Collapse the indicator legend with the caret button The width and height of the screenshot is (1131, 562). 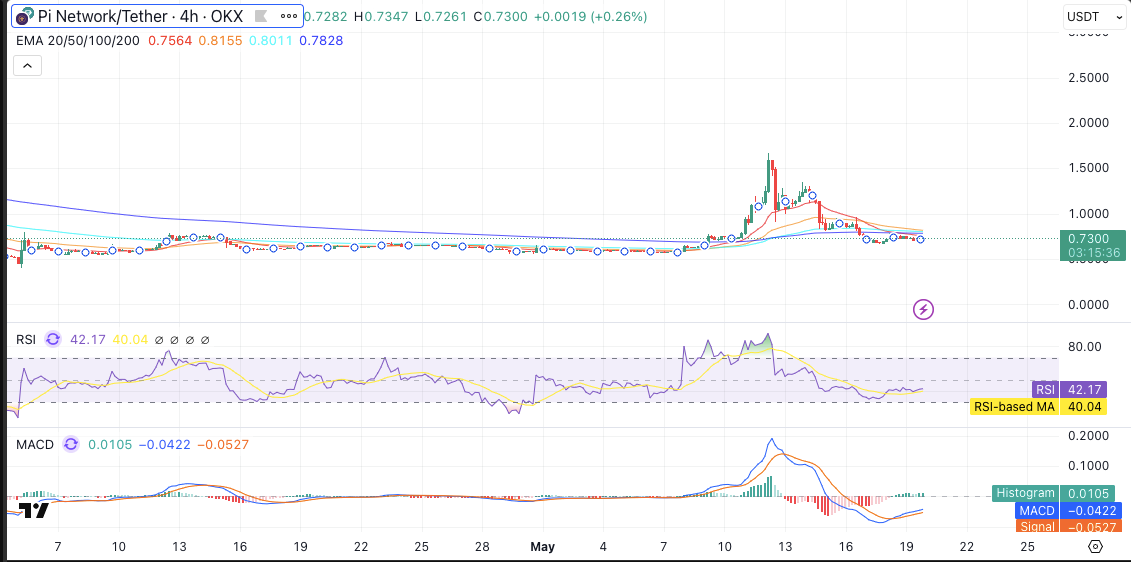tap(27, 66)
